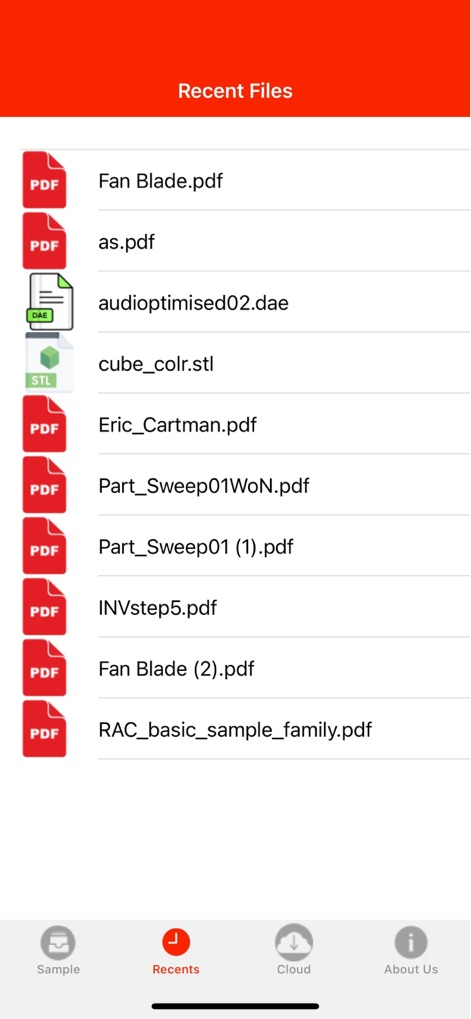Open the cube_colr.stl file name
471x1019 pixels.
pos(156,364)
